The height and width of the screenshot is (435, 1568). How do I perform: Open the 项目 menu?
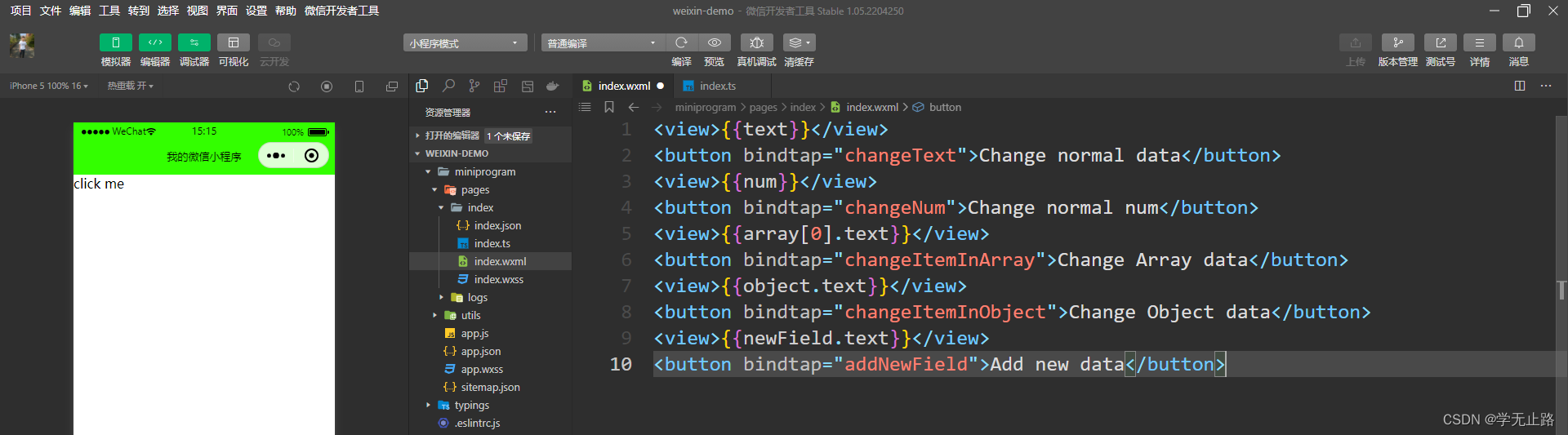(20, 11)
